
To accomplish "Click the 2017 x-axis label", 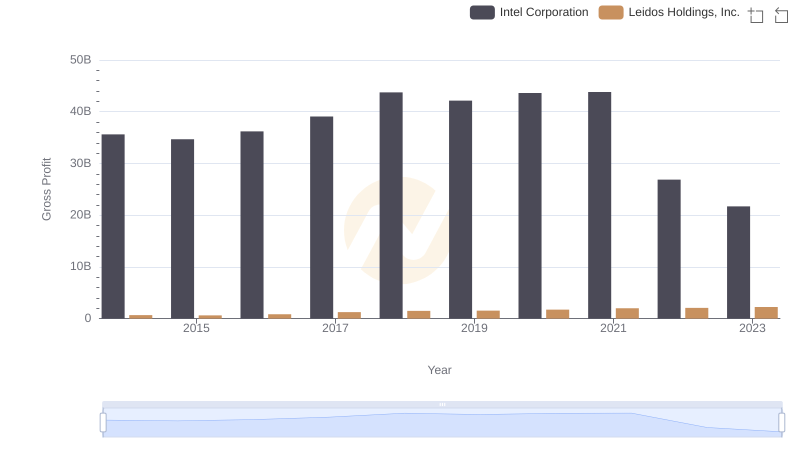I will pos(335,328).
